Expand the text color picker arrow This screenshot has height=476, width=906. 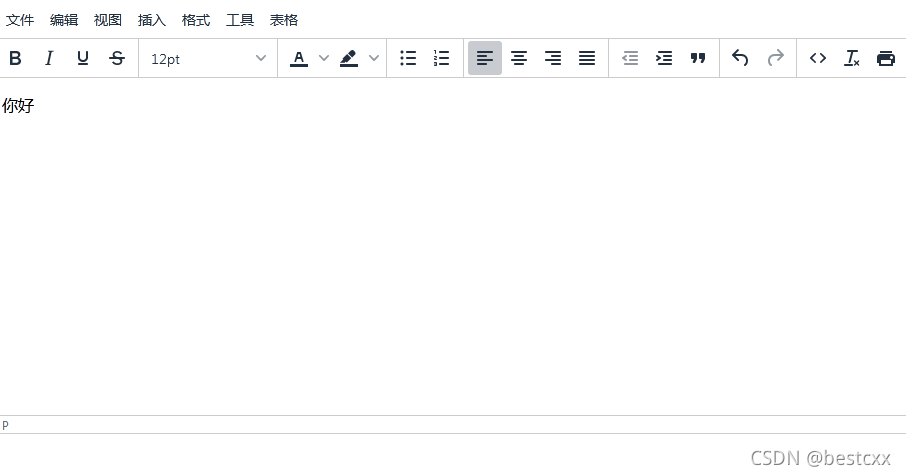click(324, 58)
